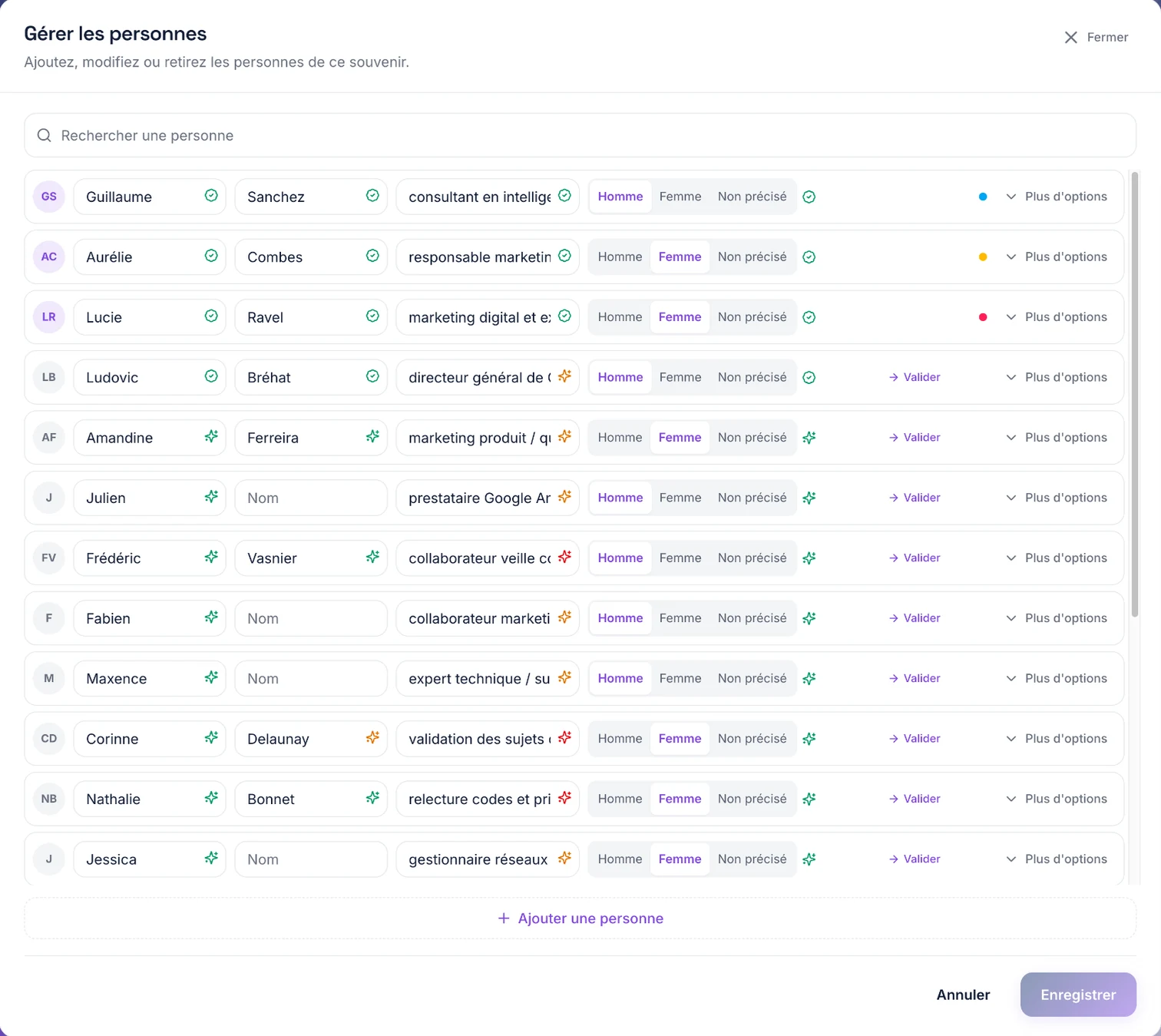Click the green sparkle icon beside Bonnet
The width and height of the screenshot is (1161, 1036).
tap(372, 798)
